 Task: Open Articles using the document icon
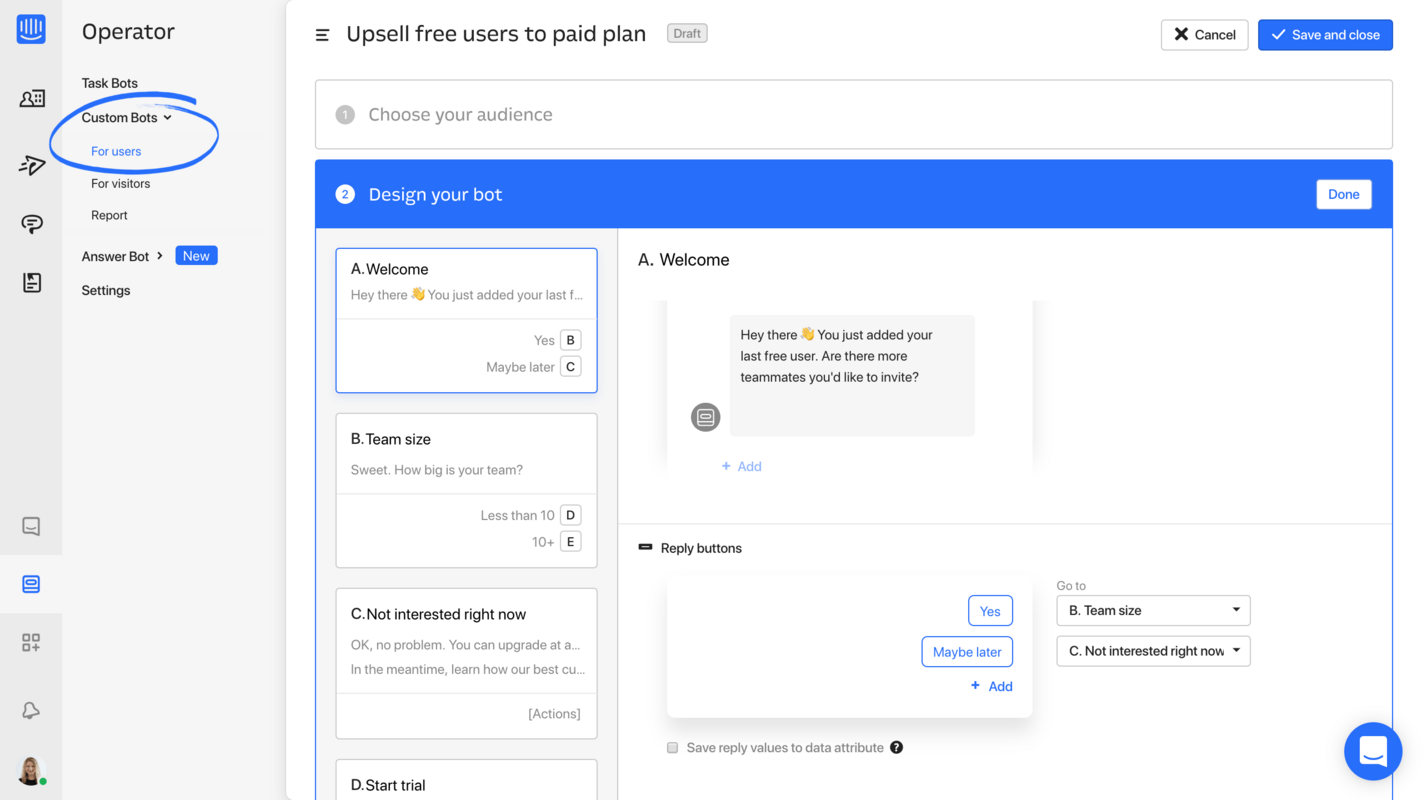point(31,282)
